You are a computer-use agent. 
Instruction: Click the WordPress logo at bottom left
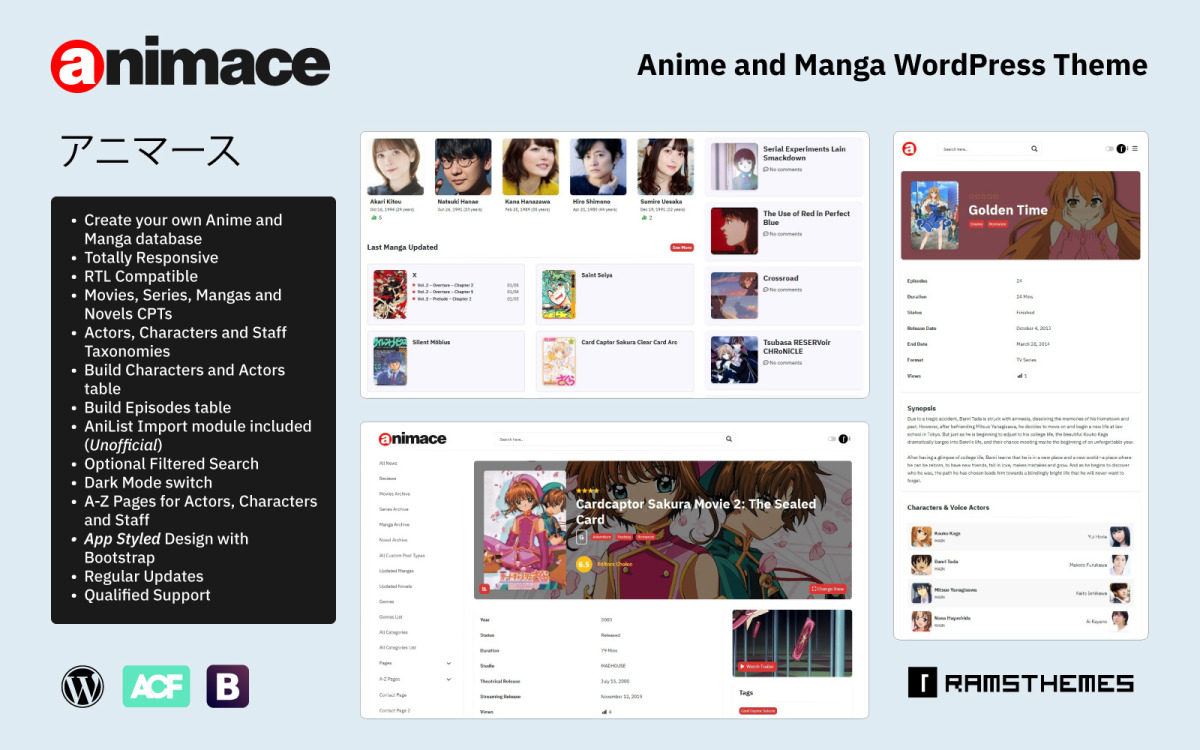pyautogui.click(x=83, y=685)
